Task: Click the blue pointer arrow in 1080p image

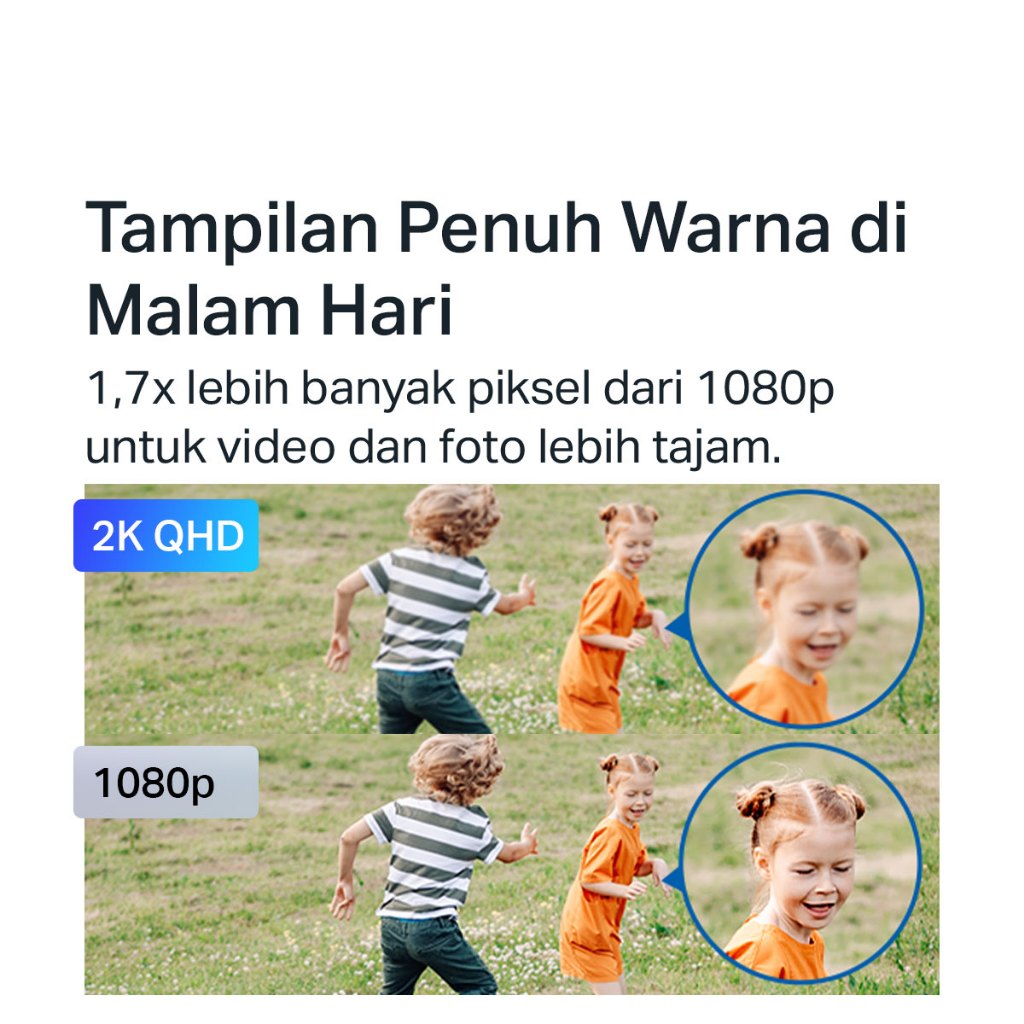Action: (673, 882)
